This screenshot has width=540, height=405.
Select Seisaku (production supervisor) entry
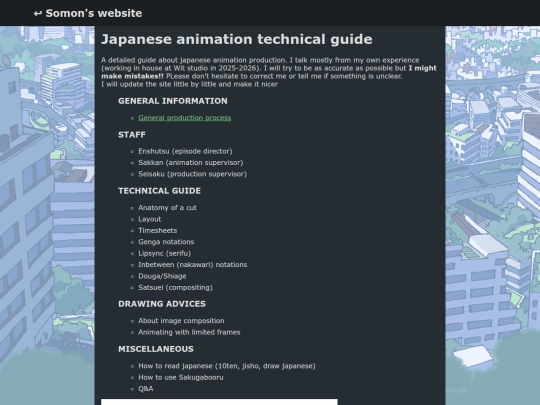click(193, 174)
